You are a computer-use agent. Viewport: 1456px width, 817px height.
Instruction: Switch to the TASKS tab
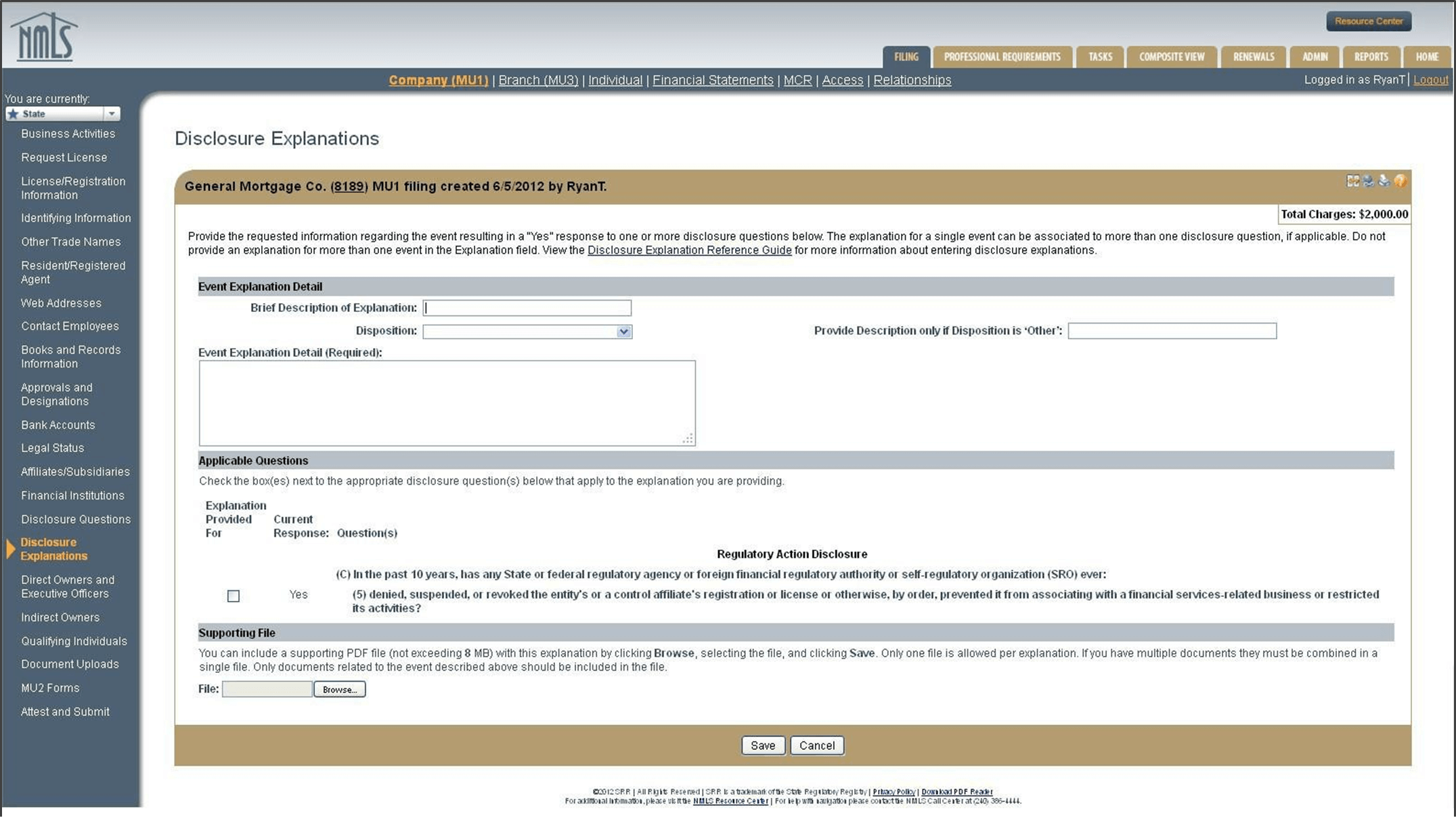[x=1100, y=57]
